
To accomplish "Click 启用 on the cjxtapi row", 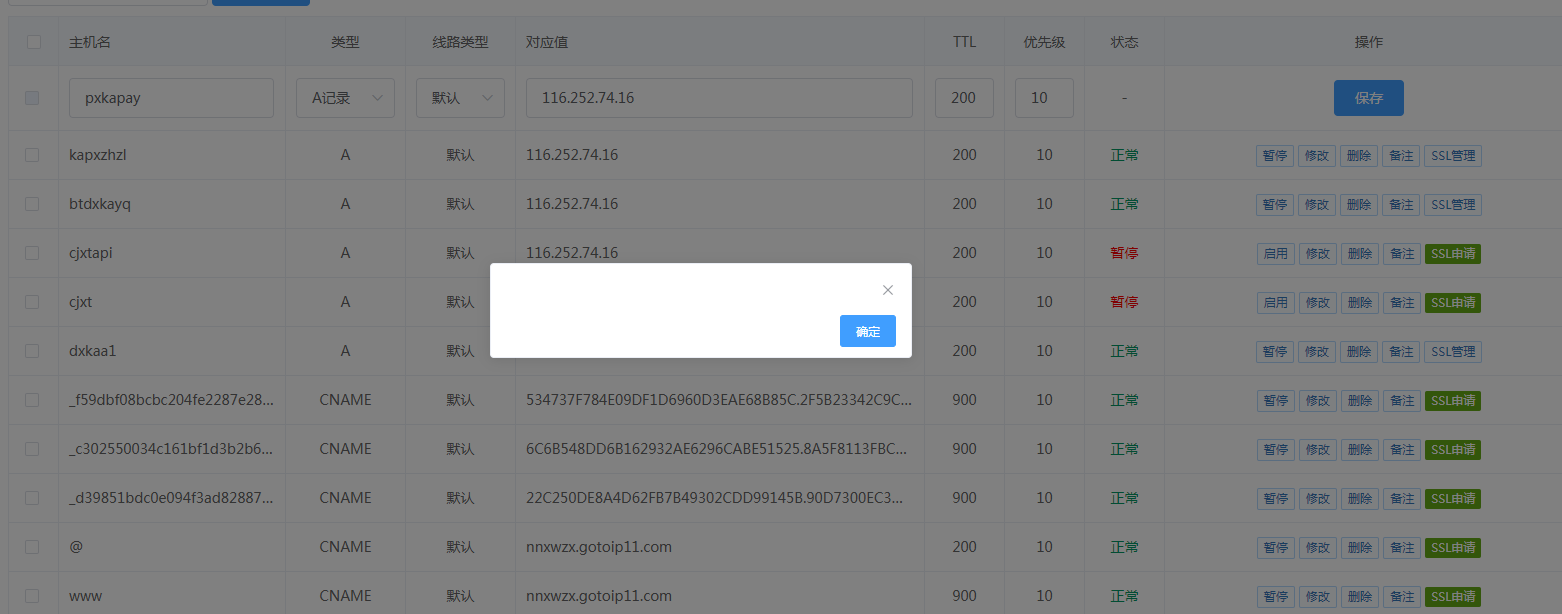I will coord(1275,254).
